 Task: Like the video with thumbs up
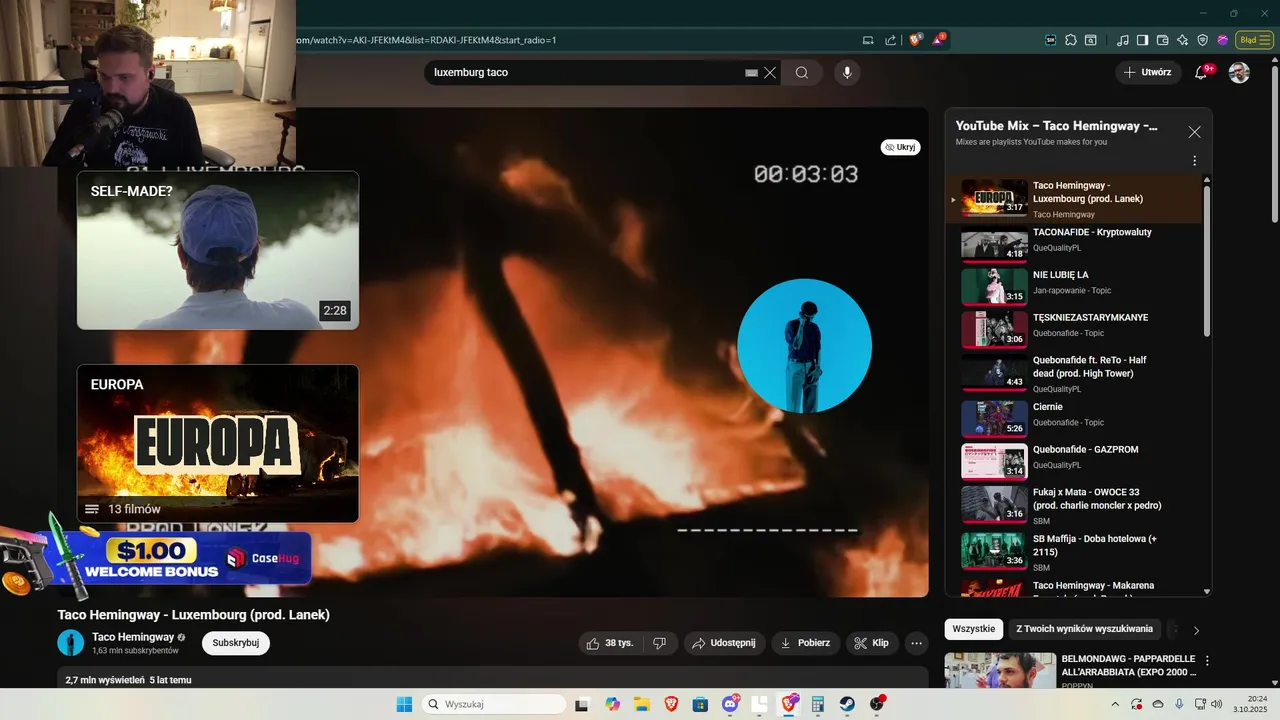[x=610, y=643]
